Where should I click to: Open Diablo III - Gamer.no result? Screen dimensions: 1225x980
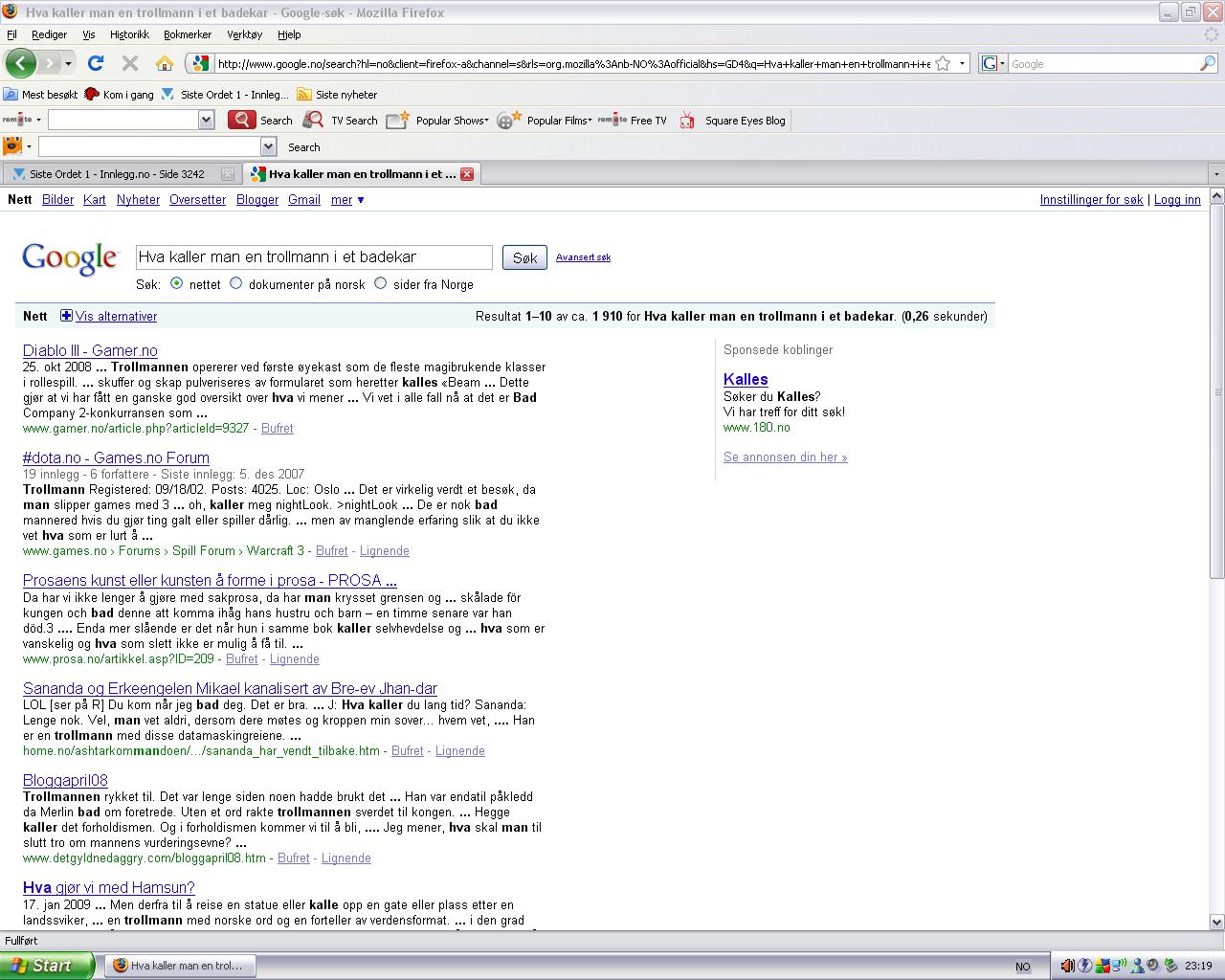90,350
